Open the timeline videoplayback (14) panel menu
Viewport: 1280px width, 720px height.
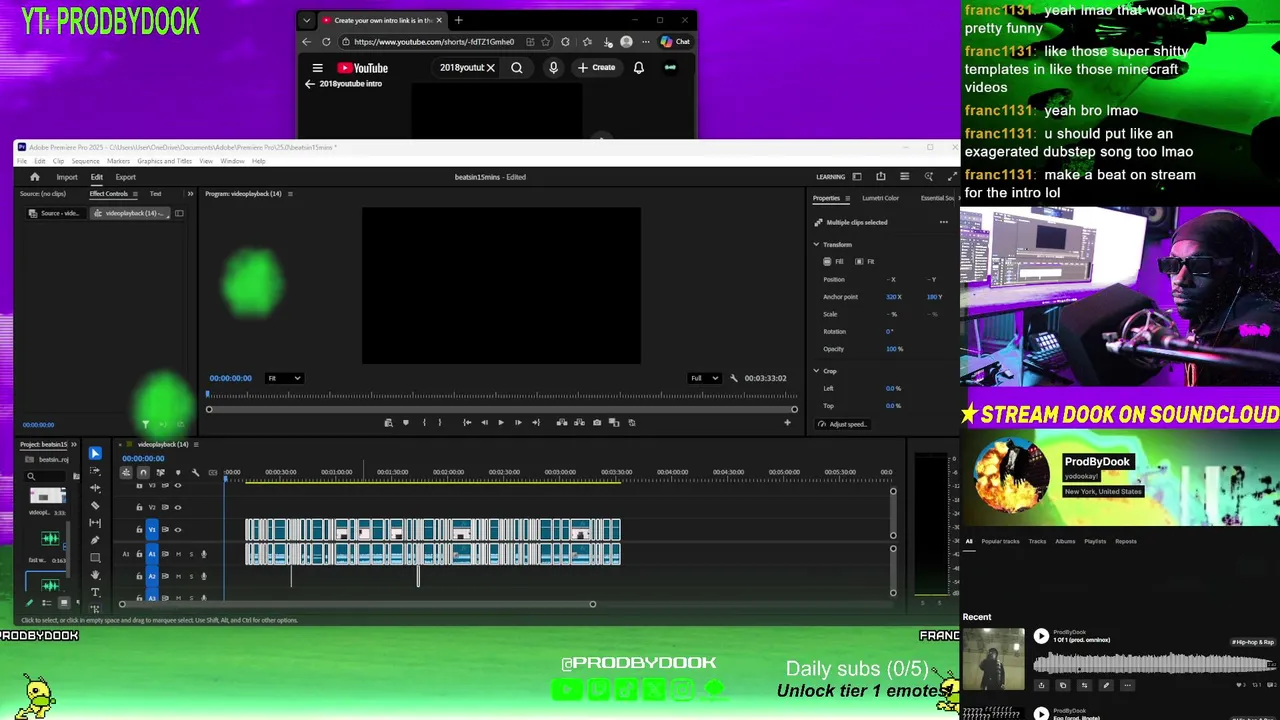point(196,444)
